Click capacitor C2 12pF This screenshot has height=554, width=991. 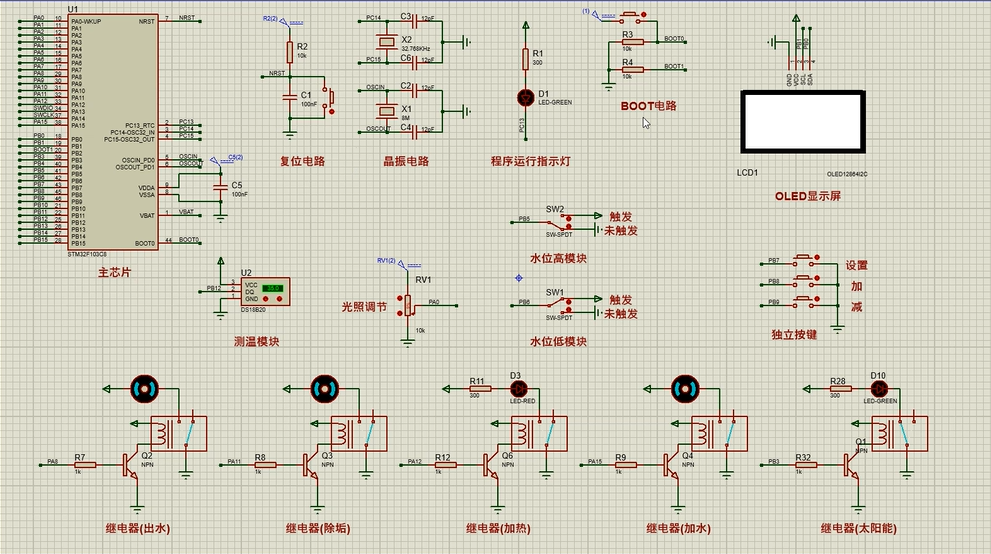(415, 90)
